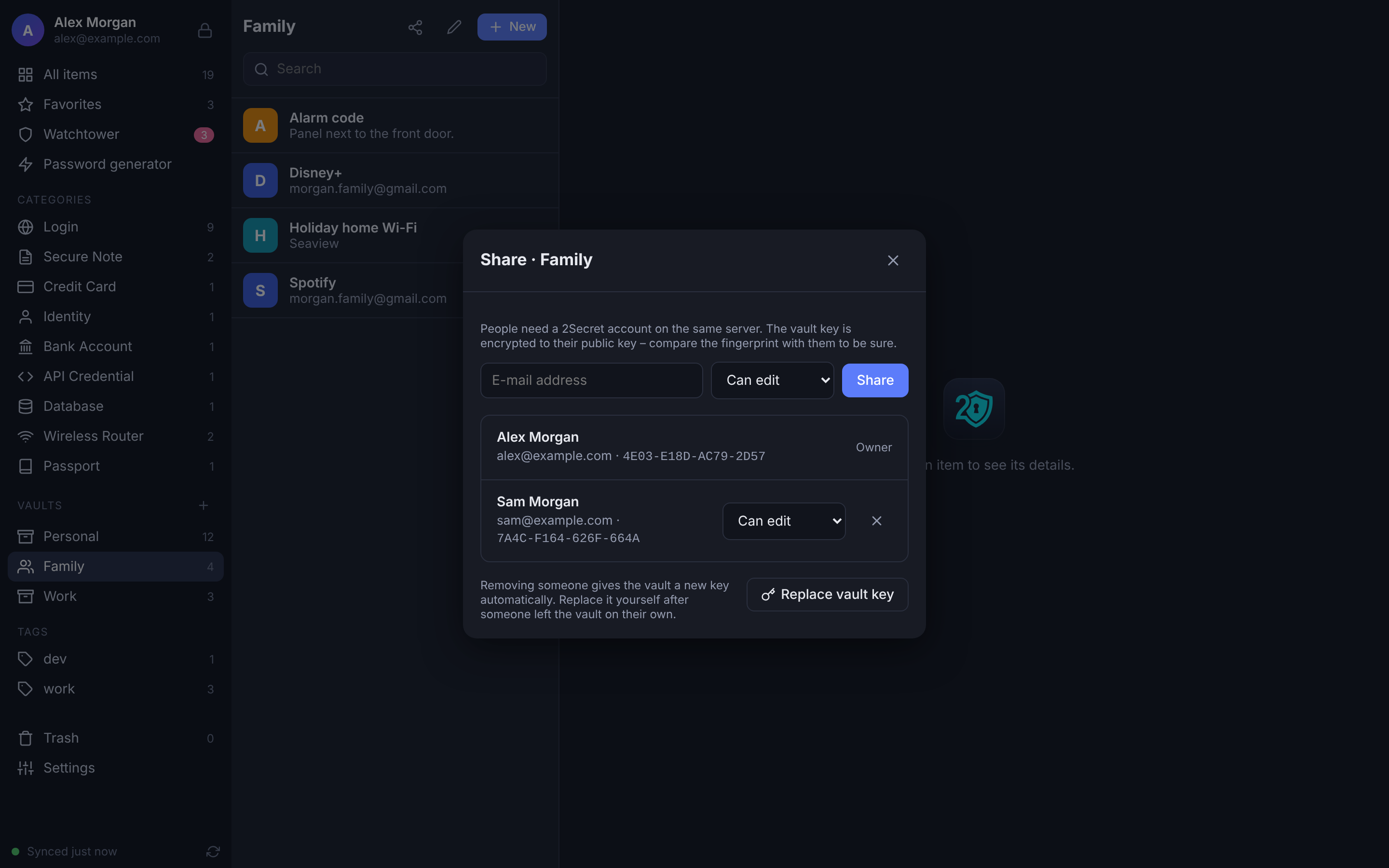
Task: Open the Work vault
Action: [x=115, y=597]
